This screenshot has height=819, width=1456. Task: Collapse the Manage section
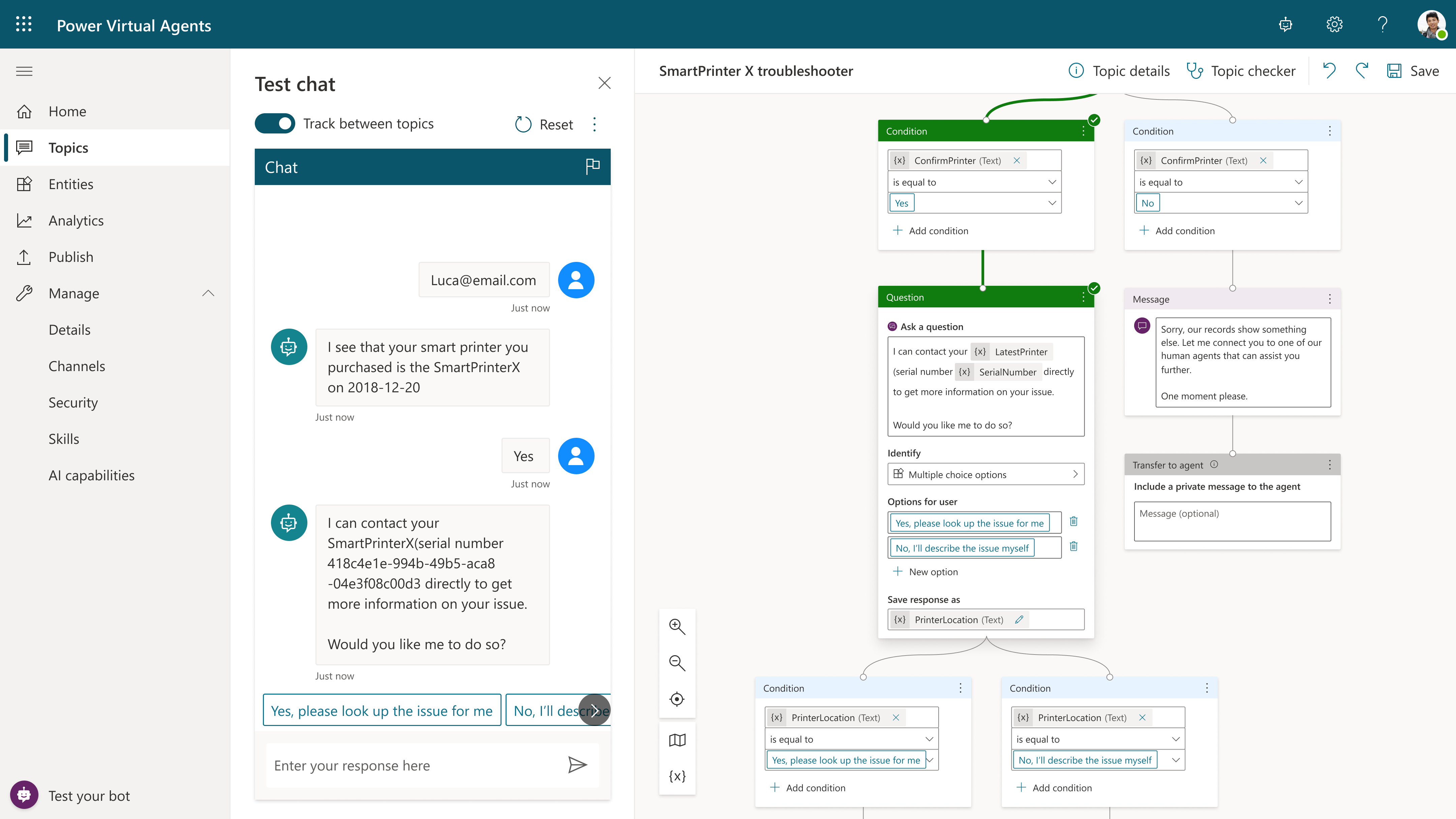click(x=208, y=293)
